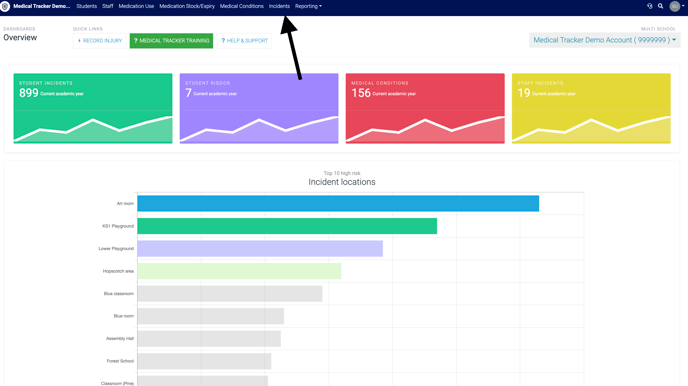Go to Medication Use
Screen dimensions: 688x386
(x=136, y=6)
